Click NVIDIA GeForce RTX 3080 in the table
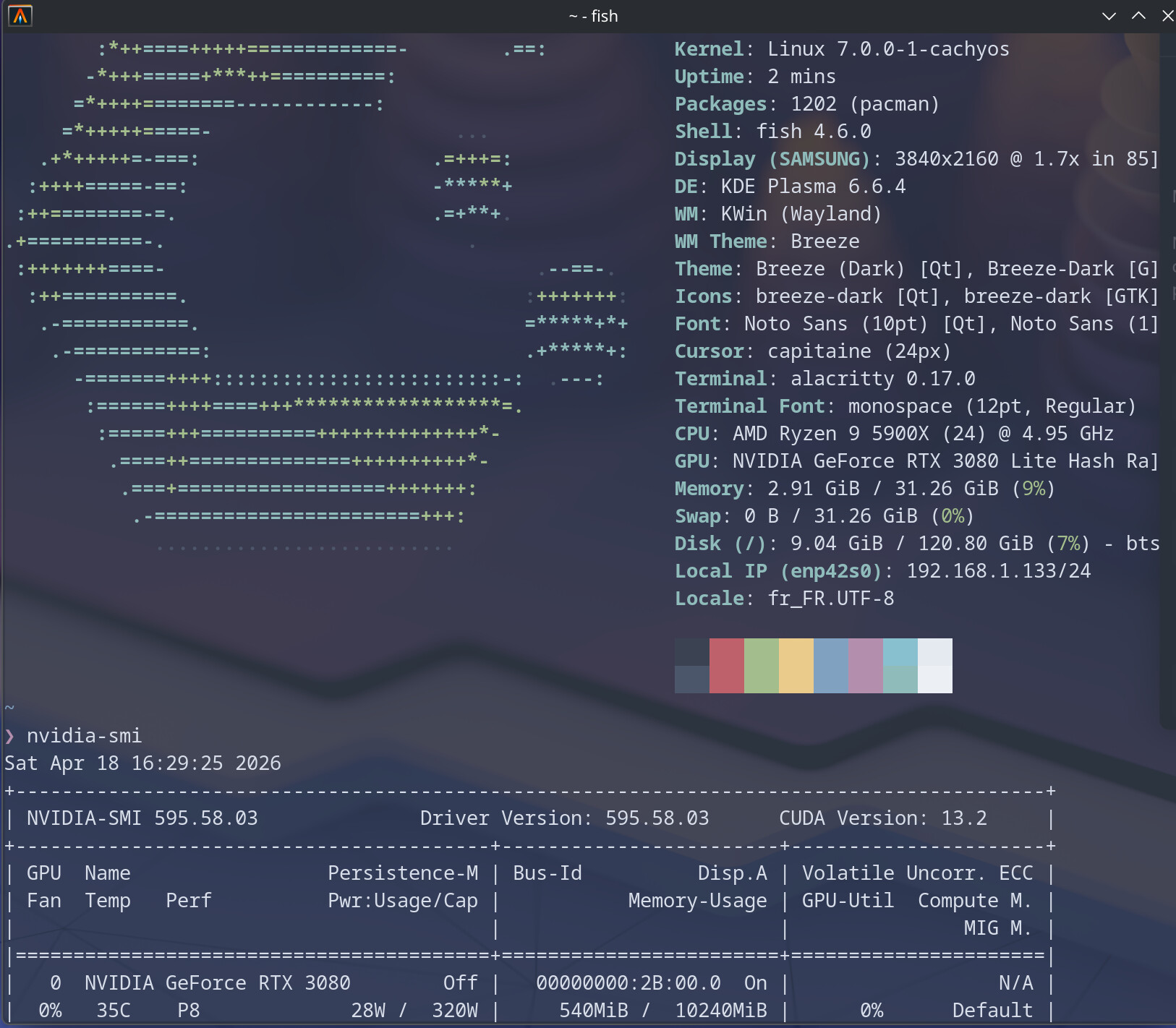The image size is (1176, 1028). [217, 983]
